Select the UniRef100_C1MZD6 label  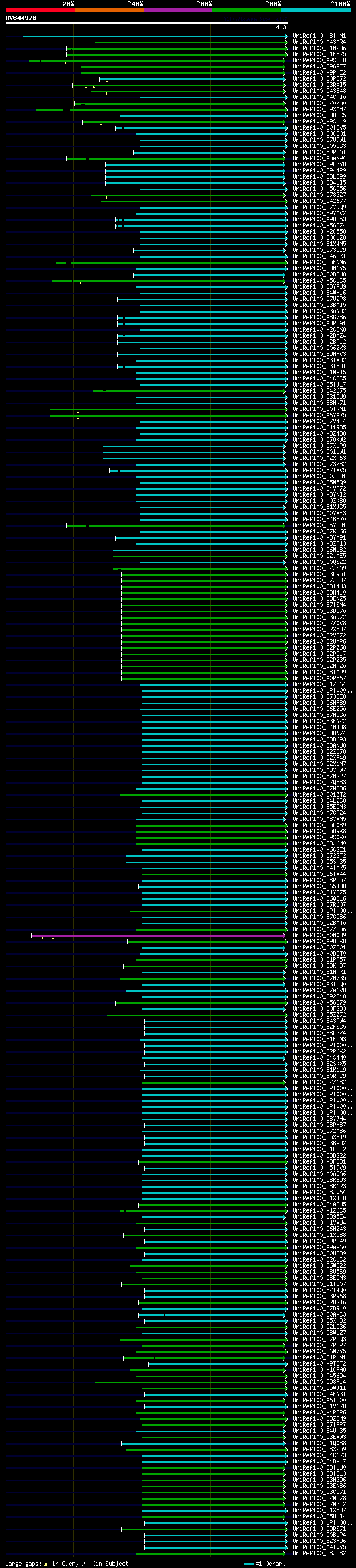pyautogui.click(x=319, y=49)
